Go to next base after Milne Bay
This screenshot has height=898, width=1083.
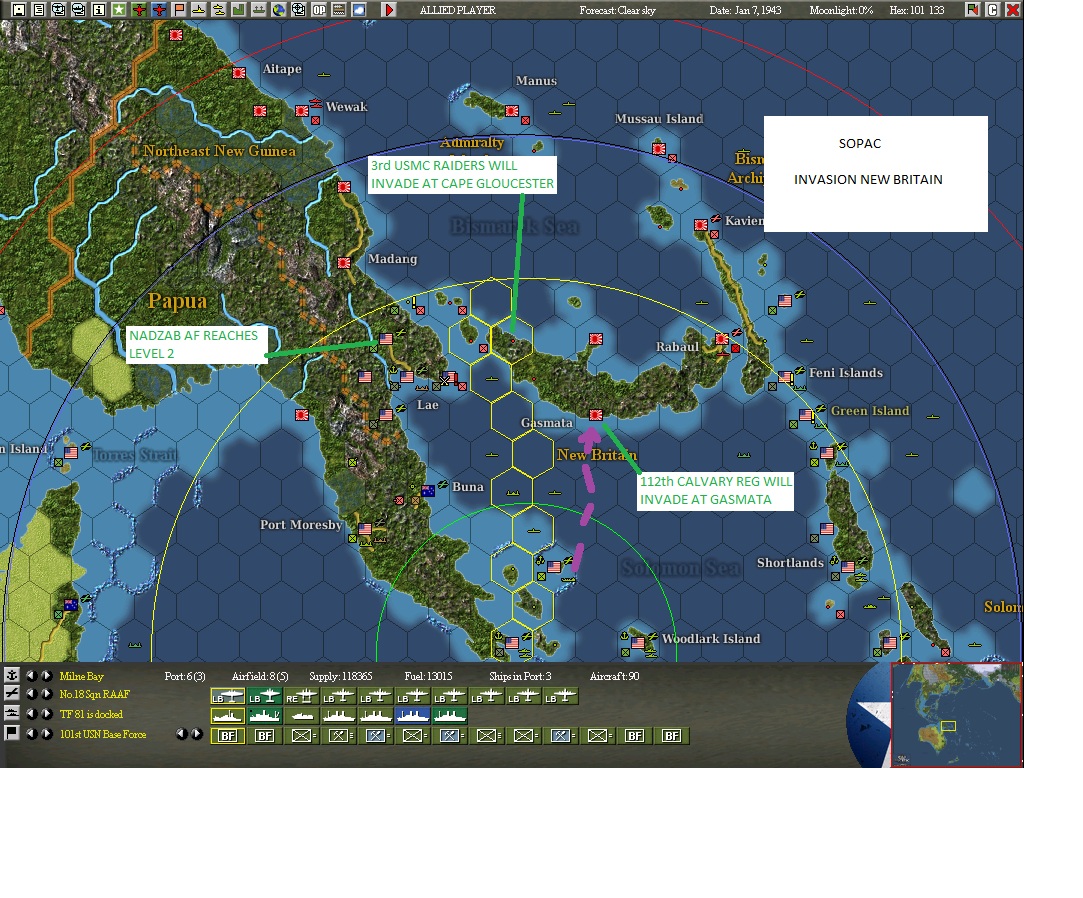[x=46, y=676]
